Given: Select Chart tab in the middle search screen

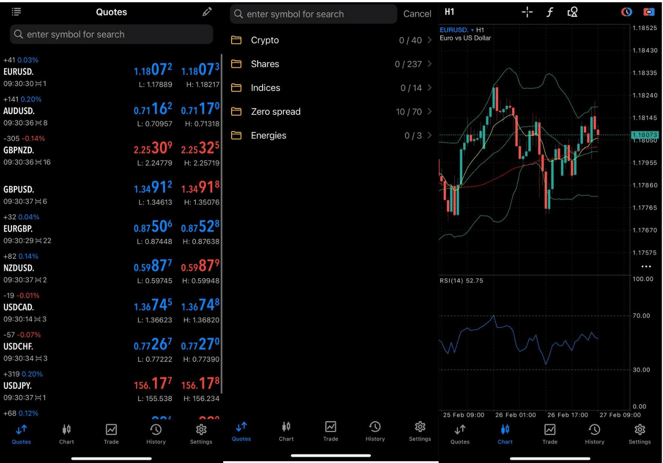Looking at the screenshot, I should point(286,431).
